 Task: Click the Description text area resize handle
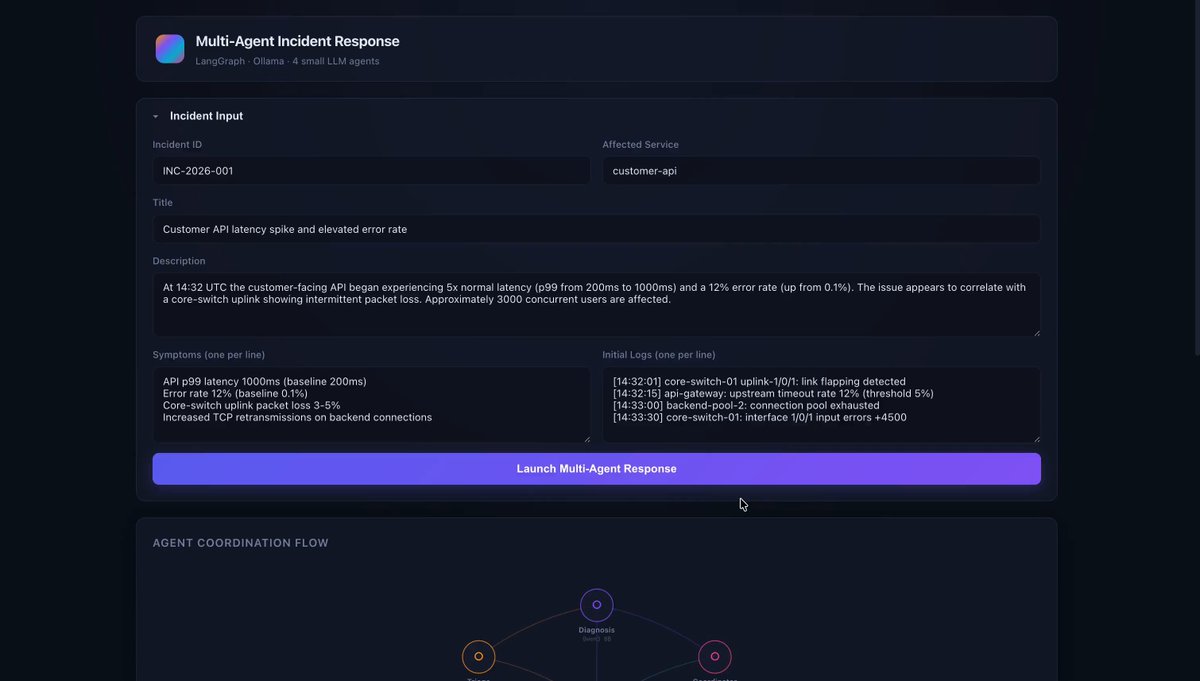pos(1036,332)
